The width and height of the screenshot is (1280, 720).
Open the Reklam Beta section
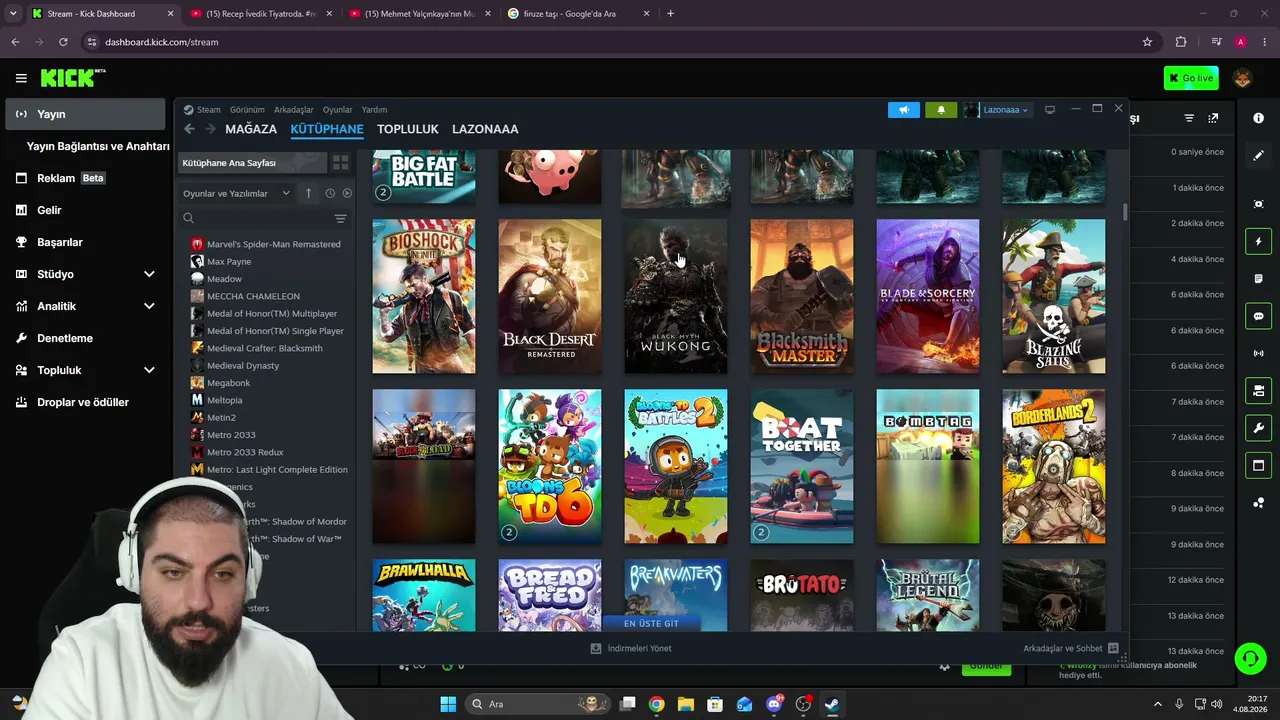coord(85,178)
